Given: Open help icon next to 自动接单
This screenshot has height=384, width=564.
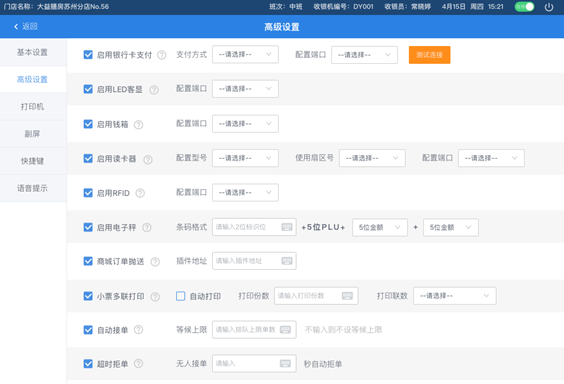Looking at the screenshot, I should [138, 330].
